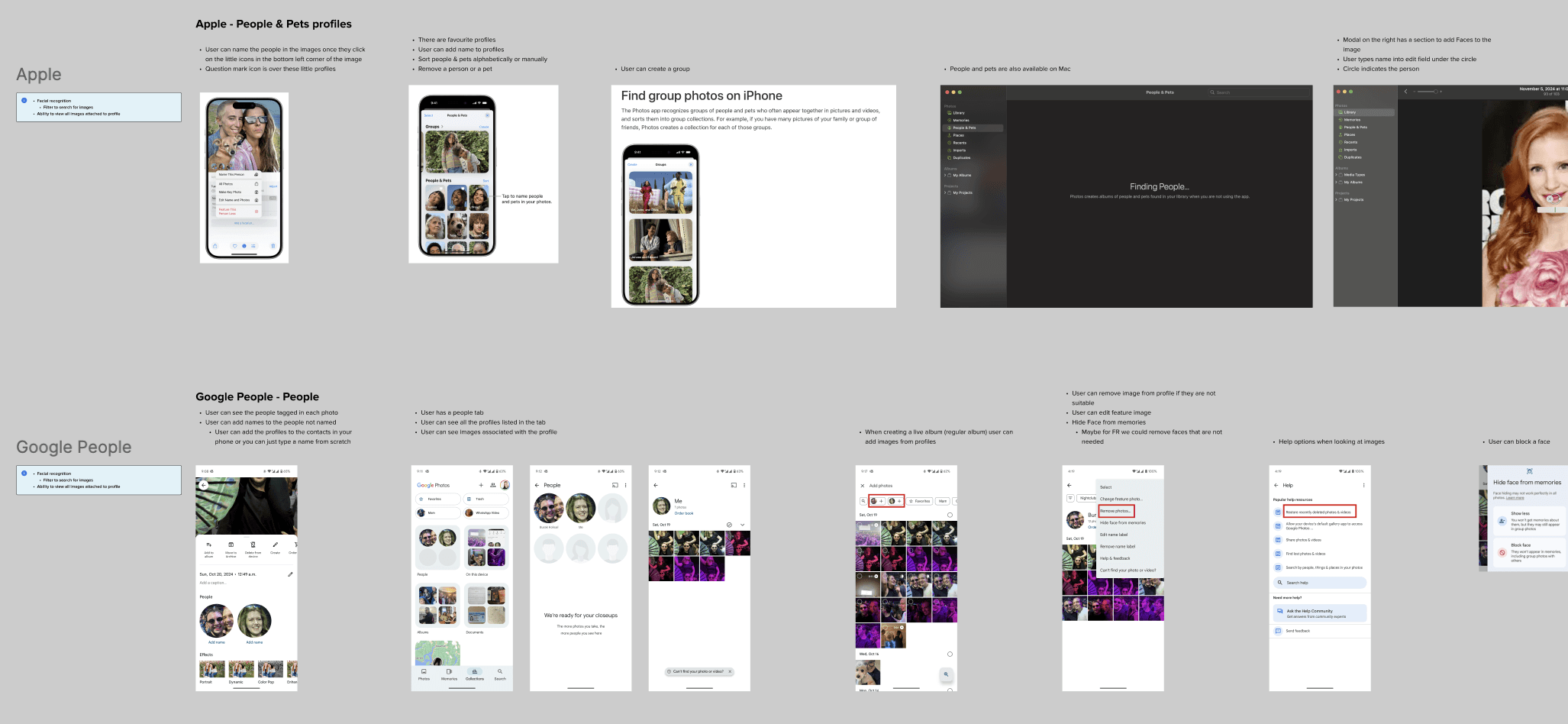
Task: Tap back arrow on People screen
Action: [x=537, y=485]
